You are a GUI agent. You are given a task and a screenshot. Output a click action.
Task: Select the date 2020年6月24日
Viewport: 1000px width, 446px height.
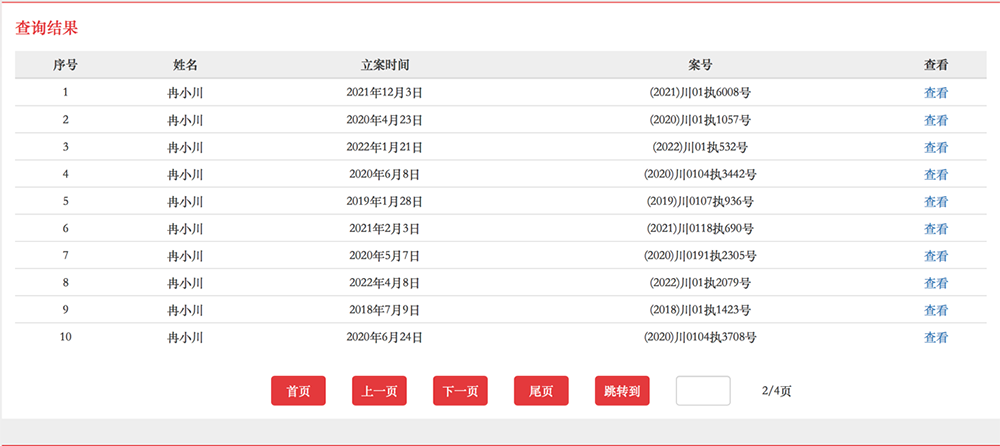[385, 337]
